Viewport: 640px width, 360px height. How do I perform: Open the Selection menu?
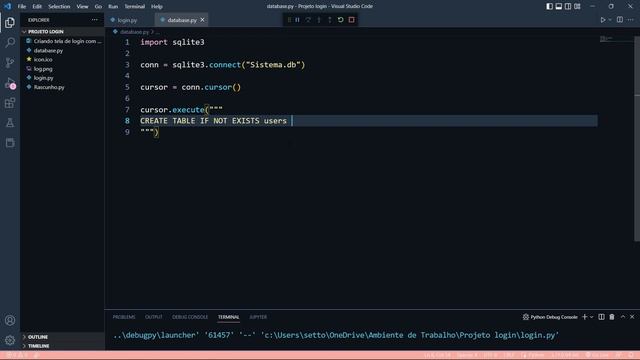(x=59, y=6)
